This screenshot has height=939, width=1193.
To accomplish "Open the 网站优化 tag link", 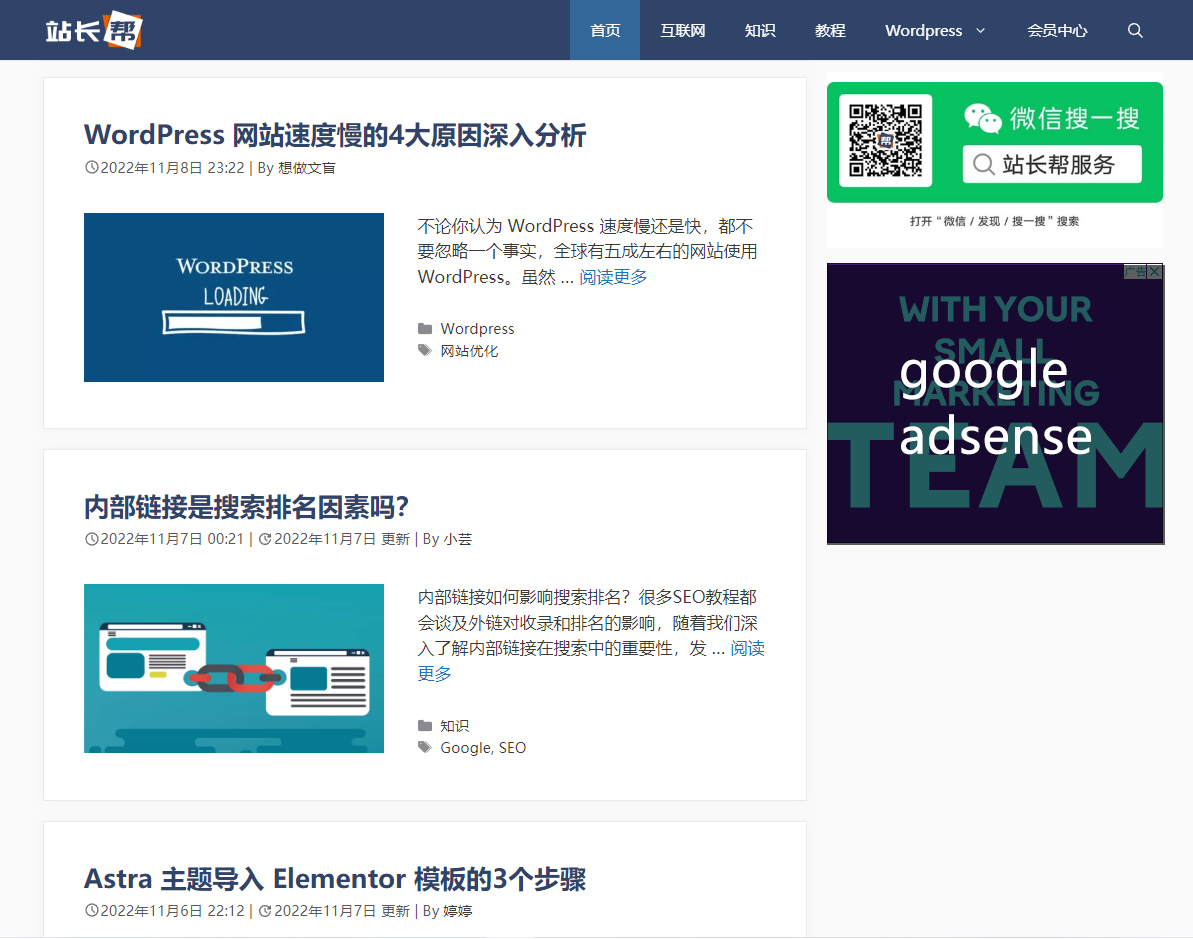I will 469,351.
